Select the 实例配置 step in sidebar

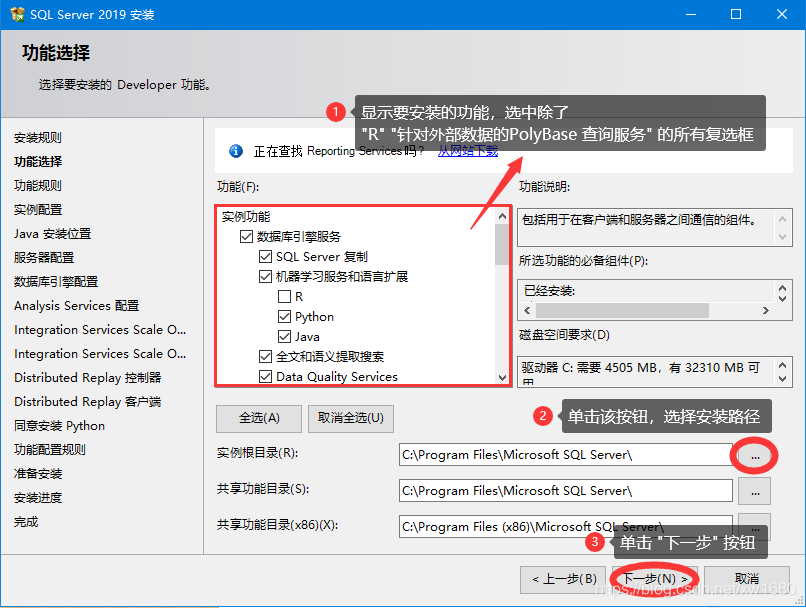click(x=38, y=210)
